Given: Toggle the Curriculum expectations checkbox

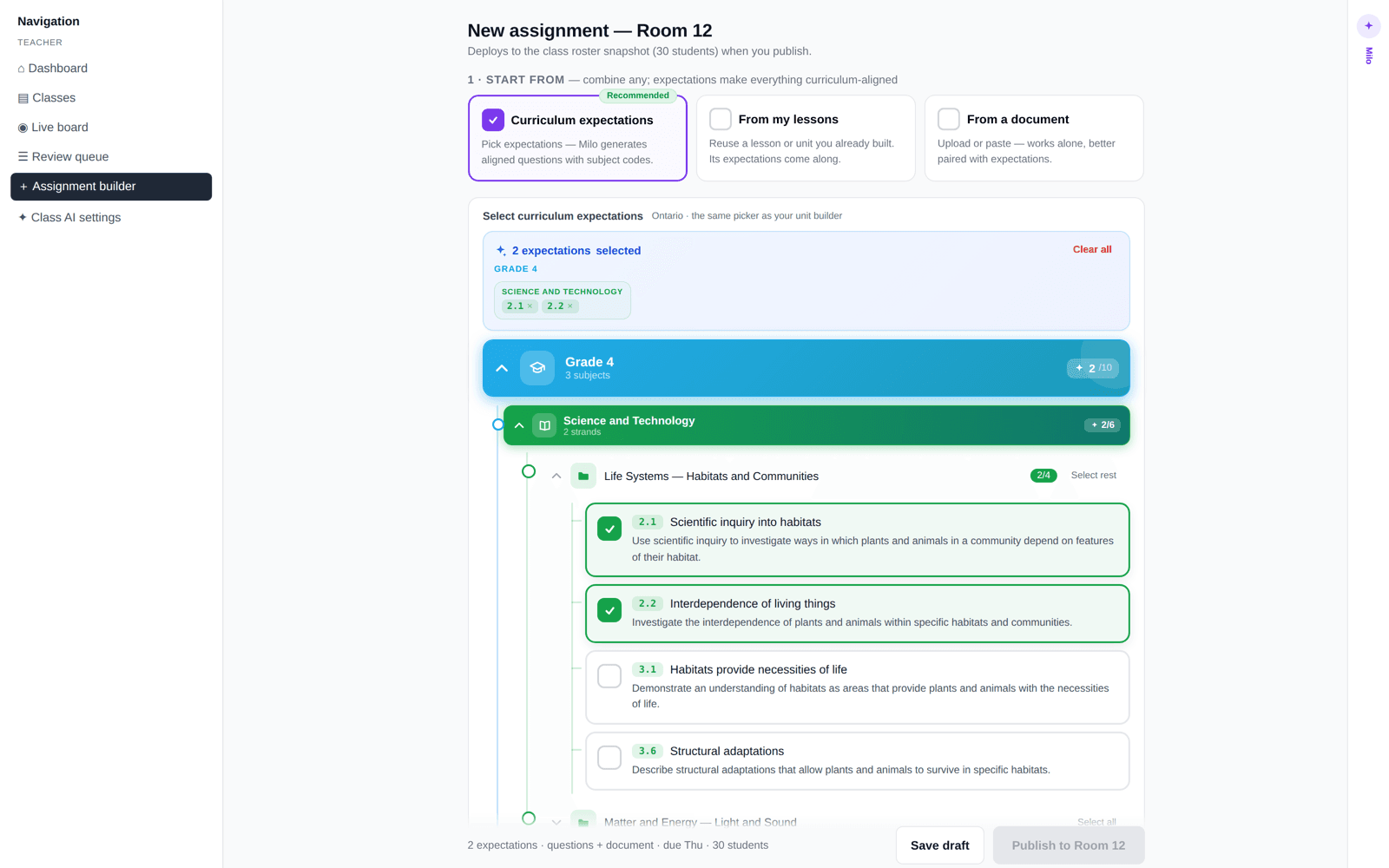Looking at the screenshot, I should tap(493, 120).
